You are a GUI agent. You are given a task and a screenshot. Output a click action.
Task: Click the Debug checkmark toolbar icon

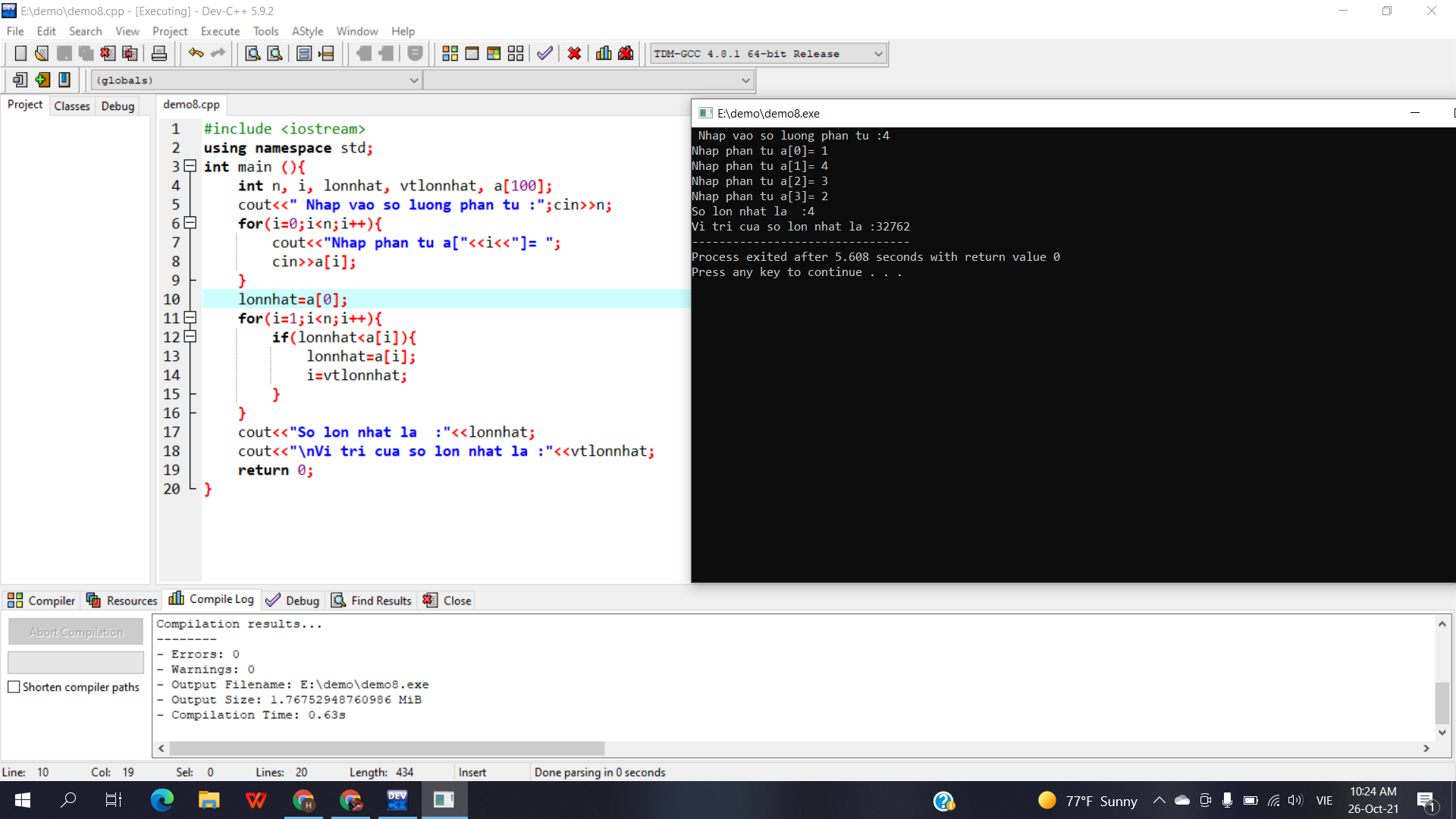pyautogui.click(x=544, y=54)
